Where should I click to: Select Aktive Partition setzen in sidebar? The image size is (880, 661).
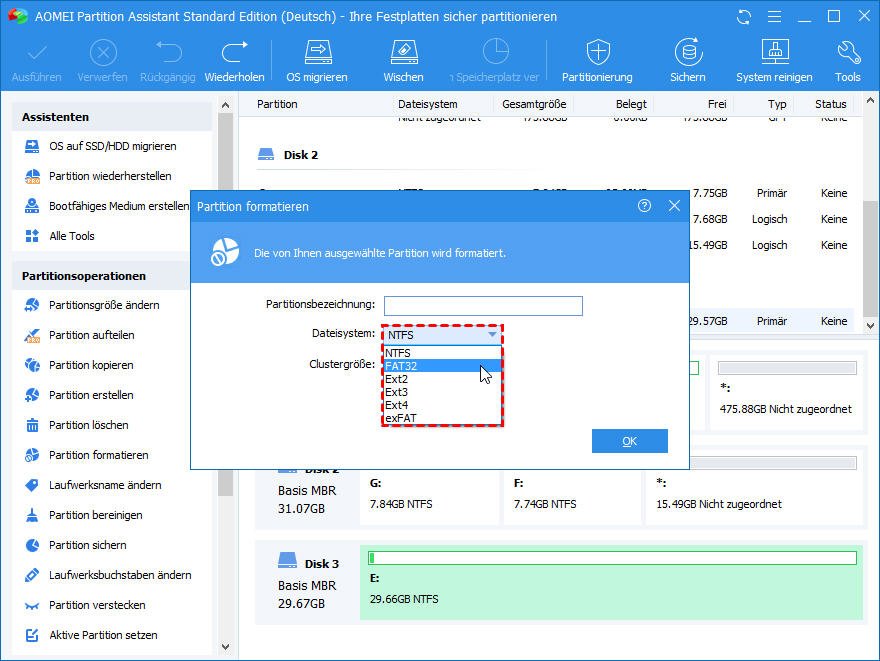coord(103,635)
